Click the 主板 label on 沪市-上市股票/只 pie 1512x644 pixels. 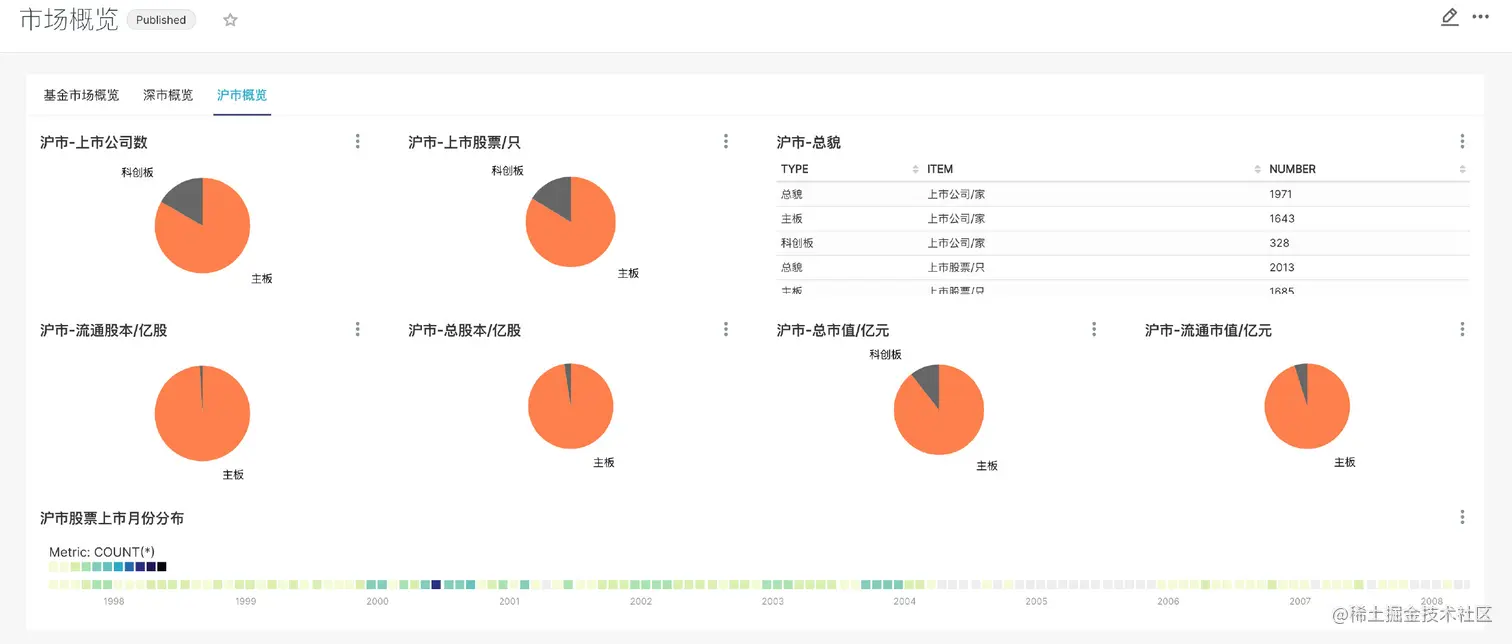pyautogui.click(x=628, y=273)
